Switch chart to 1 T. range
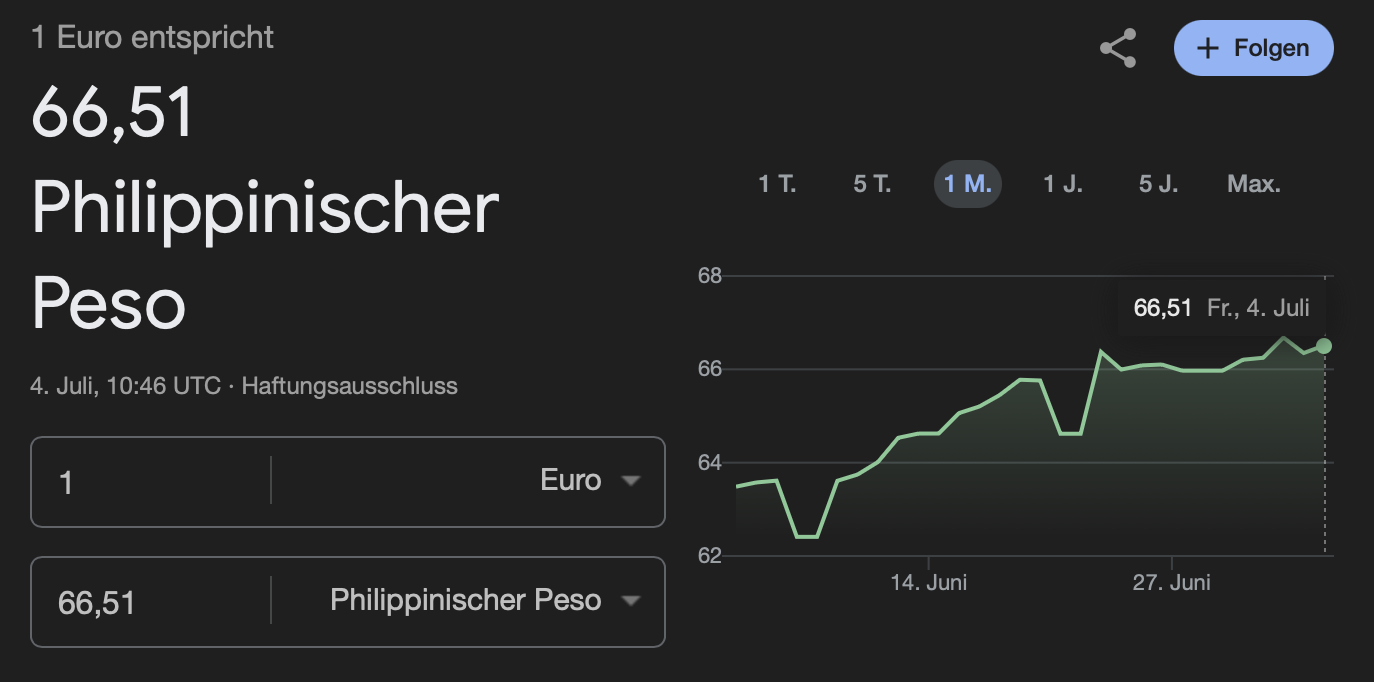The width and height of the screenshot is (1374, 682). click(x=777, y=184)
